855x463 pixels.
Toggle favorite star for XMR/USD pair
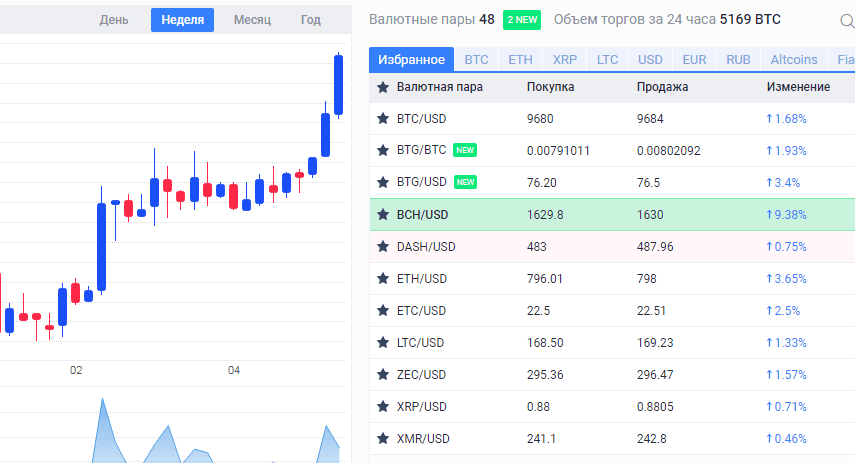383,438
